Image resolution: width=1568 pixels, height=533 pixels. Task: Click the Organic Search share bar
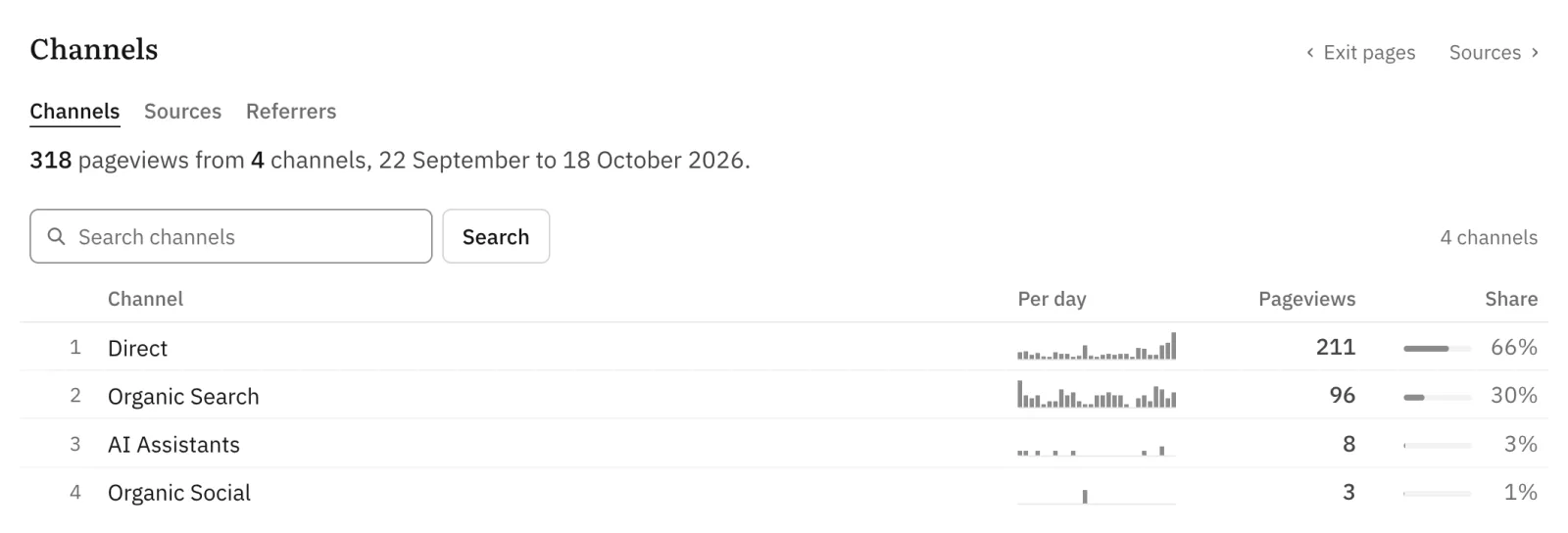pyautogui.click(x=1437, y=397)
